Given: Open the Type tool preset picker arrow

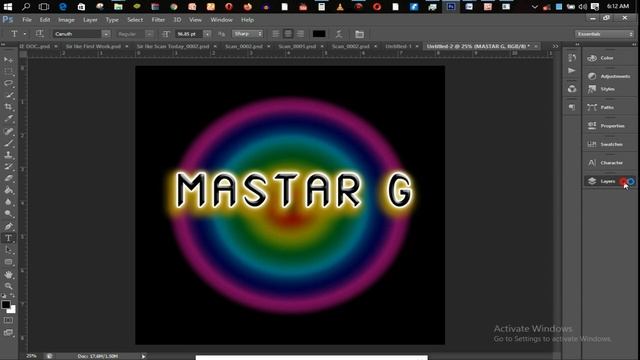Looking at the screenshot, I should click(x=25, y=34).
